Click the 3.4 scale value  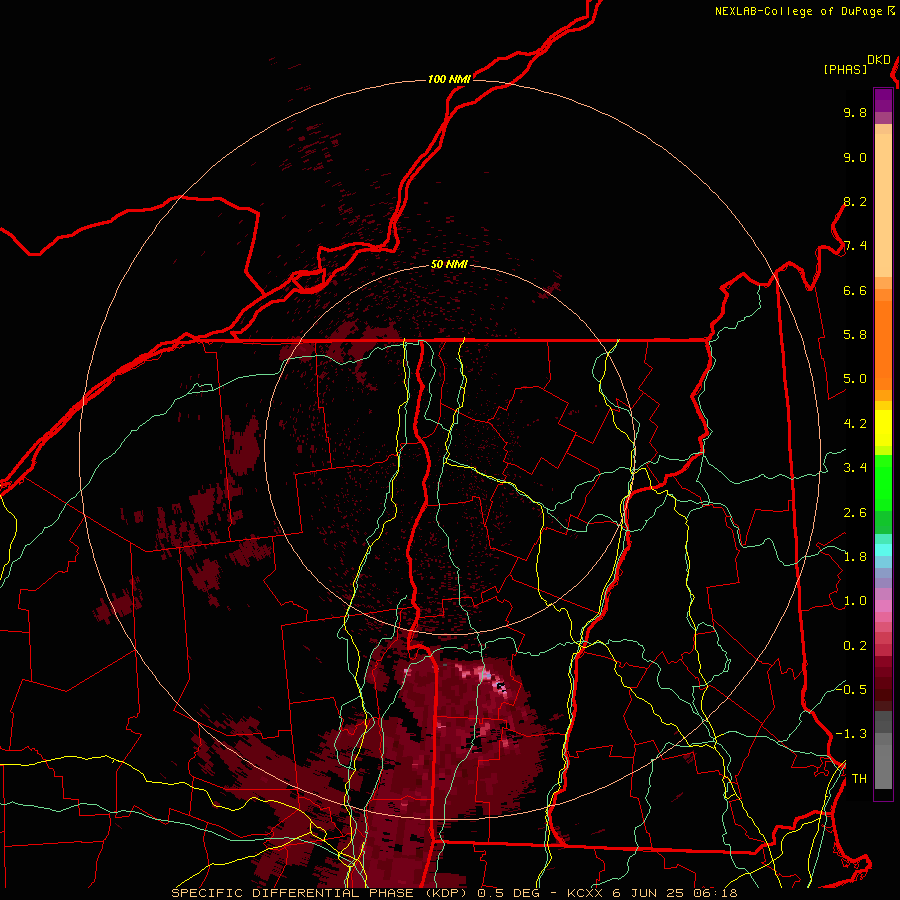[855, 468]
